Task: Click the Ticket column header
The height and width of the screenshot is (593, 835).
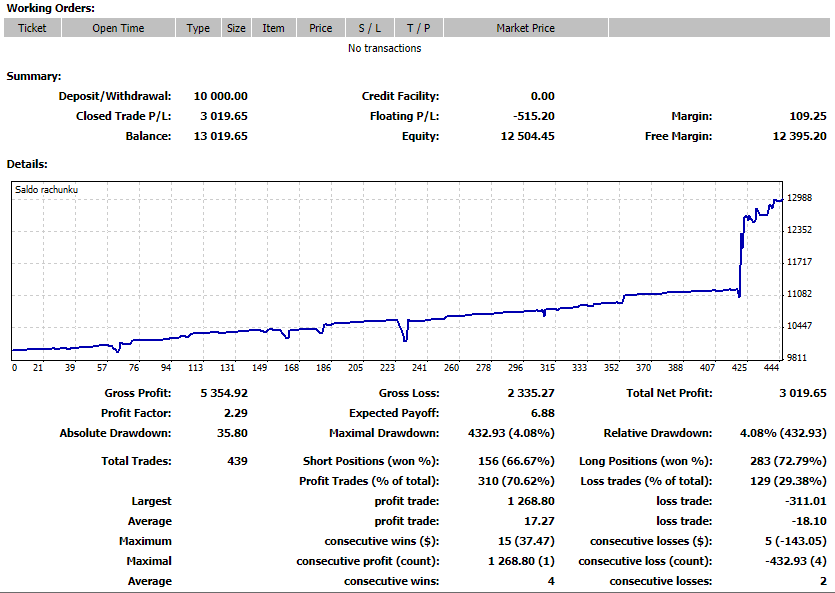Action: [32, 28]
